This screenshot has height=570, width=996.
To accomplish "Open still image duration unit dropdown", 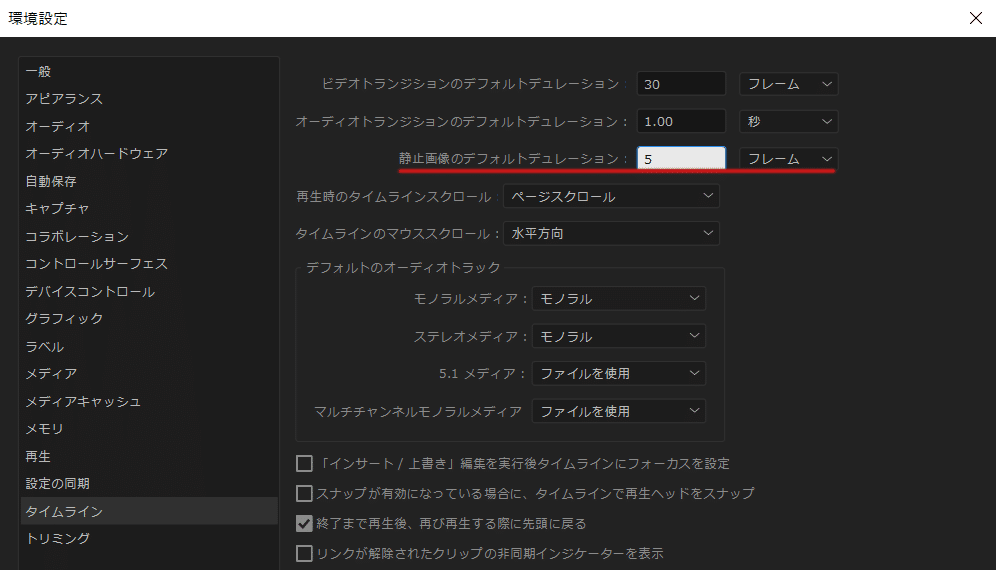I will click(x=789, y=158).
